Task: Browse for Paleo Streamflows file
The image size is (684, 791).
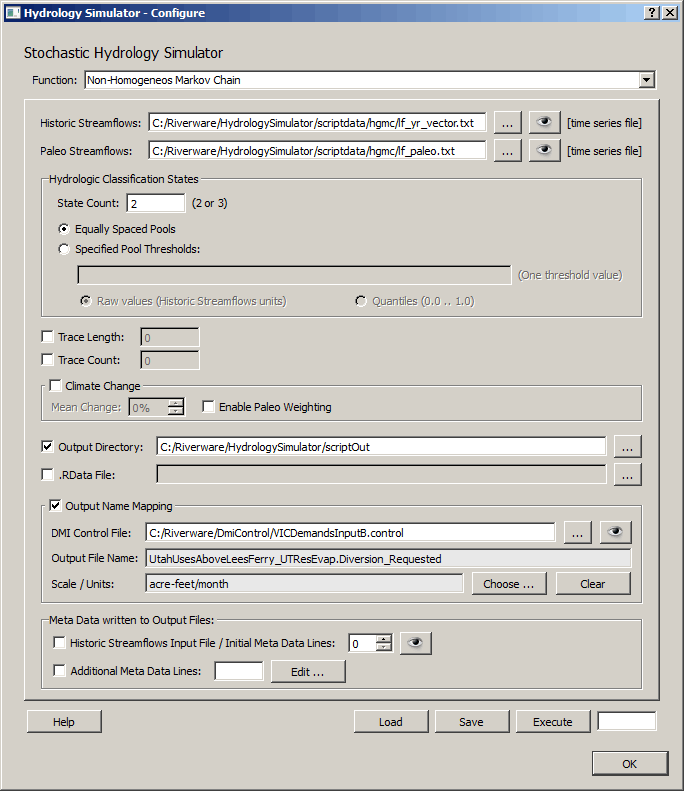Action: pos(507,151)
